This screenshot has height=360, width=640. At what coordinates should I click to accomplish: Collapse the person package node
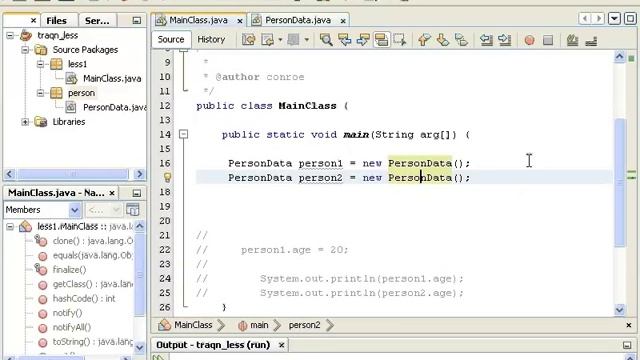pos(40,93)
